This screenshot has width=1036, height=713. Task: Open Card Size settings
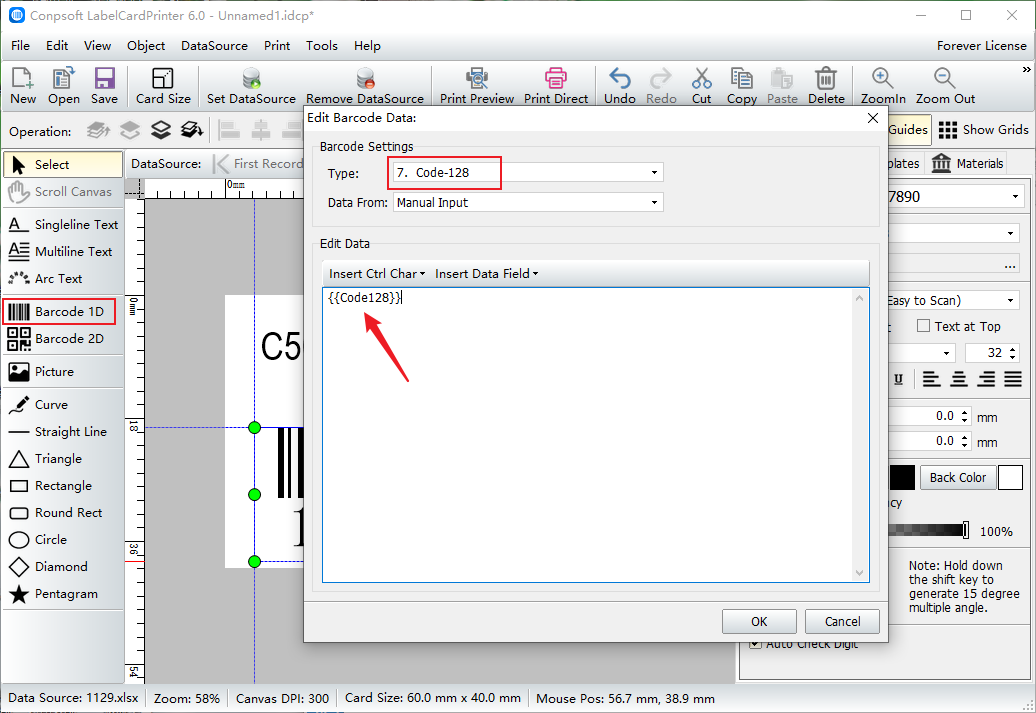[x=163, y=86]
